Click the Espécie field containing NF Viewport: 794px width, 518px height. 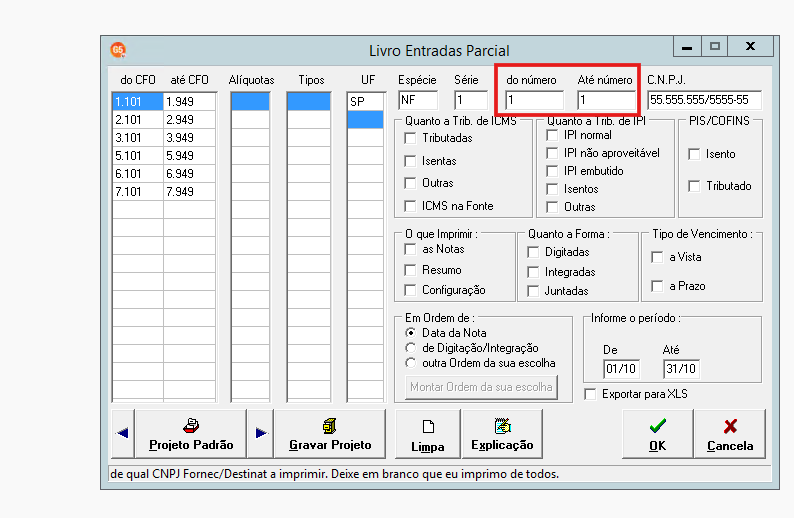(418, 100)
